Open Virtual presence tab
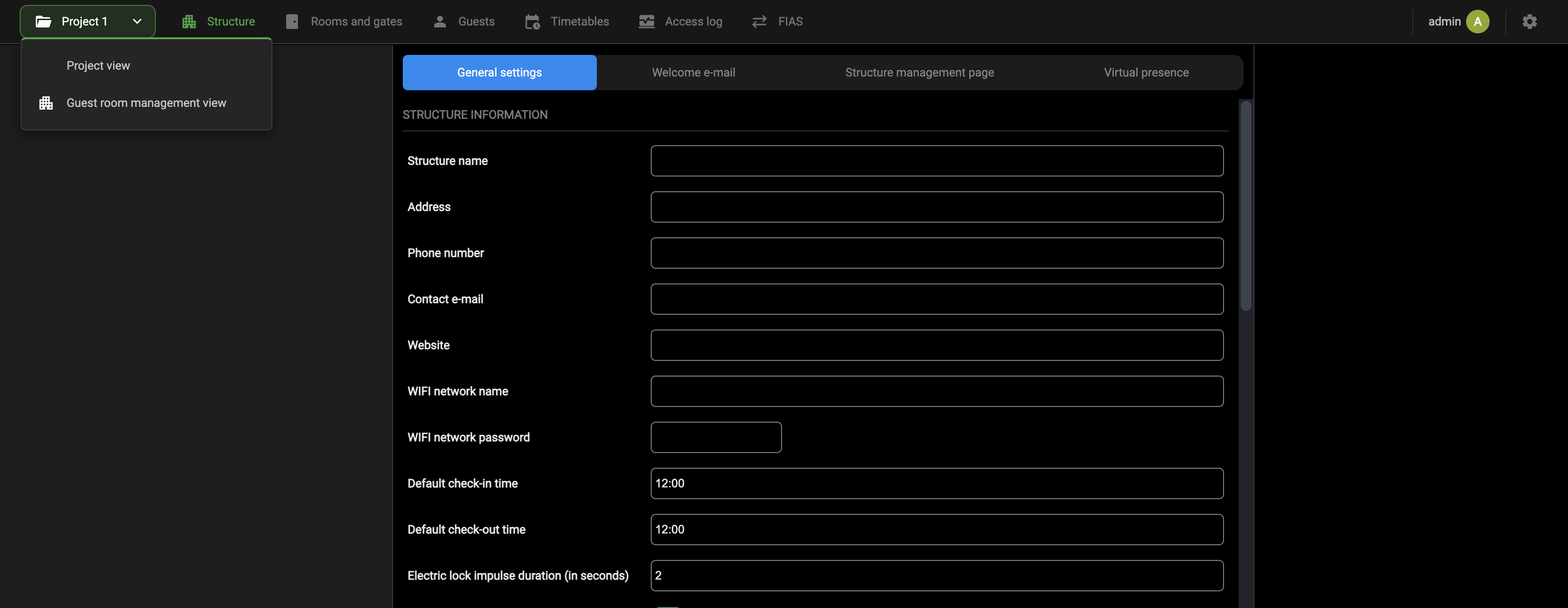This screenshot has height=608, width=1568. (x=1146, y=73)
